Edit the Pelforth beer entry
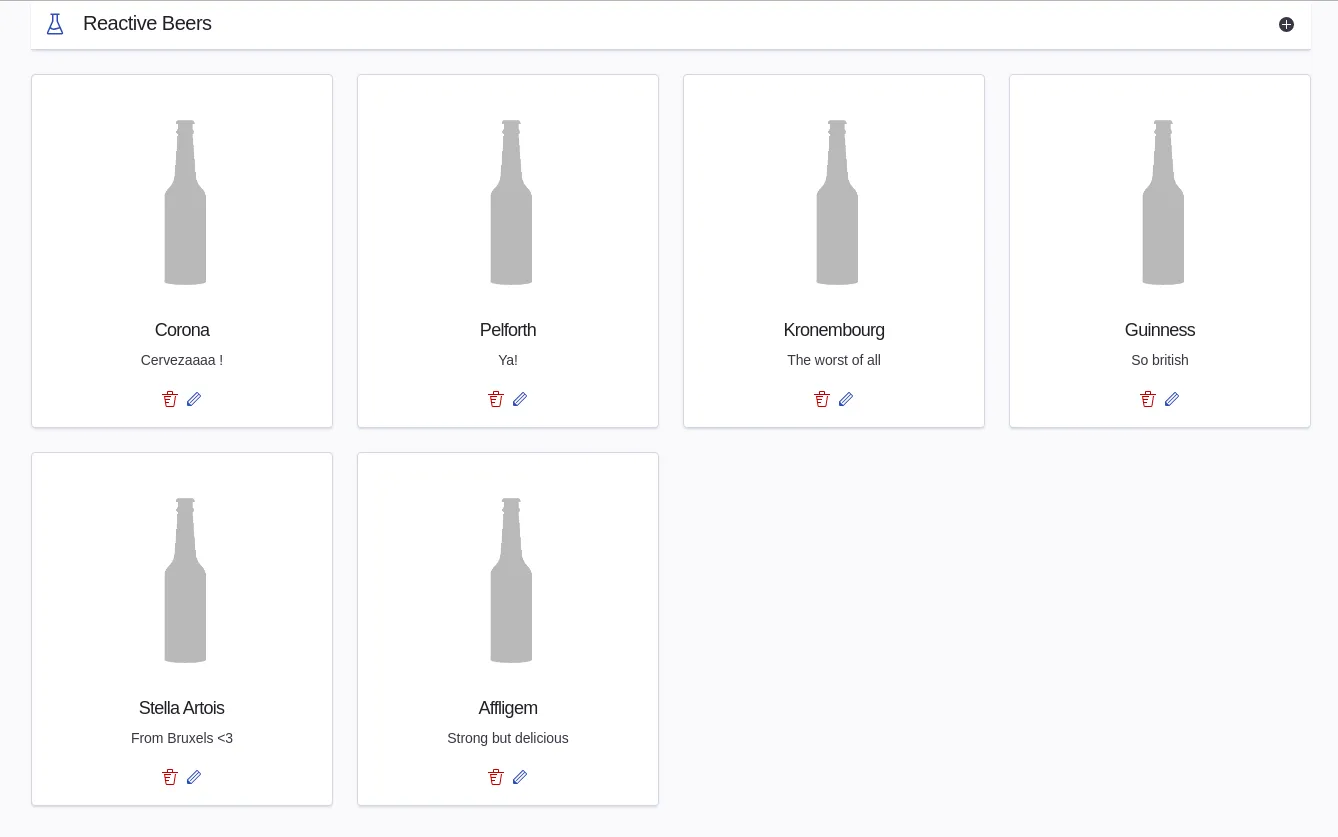 pyautogui.click(x=520, y=399)
